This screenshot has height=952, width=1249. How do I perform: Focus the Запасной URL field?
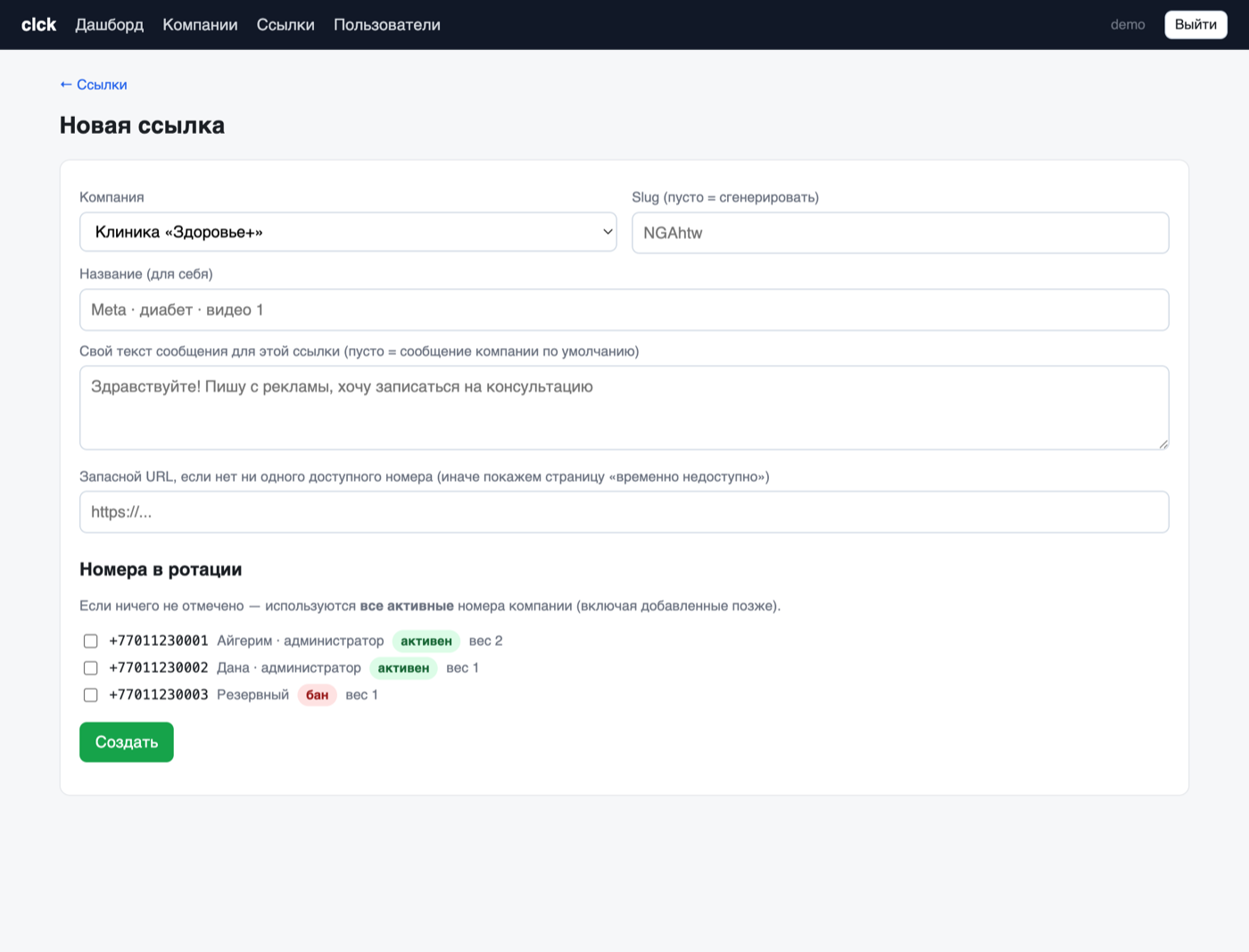(624, 512)
